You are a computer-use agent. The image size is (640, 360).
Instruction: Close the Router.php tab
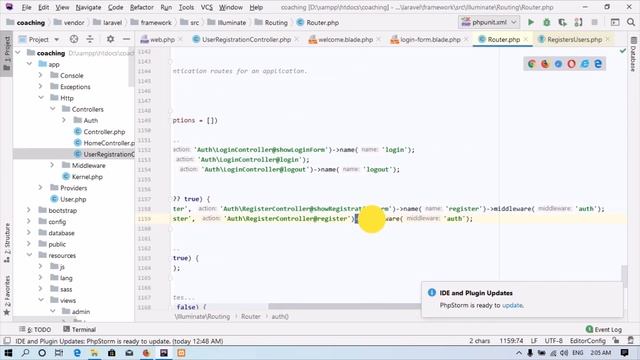(x=526, y=39)
